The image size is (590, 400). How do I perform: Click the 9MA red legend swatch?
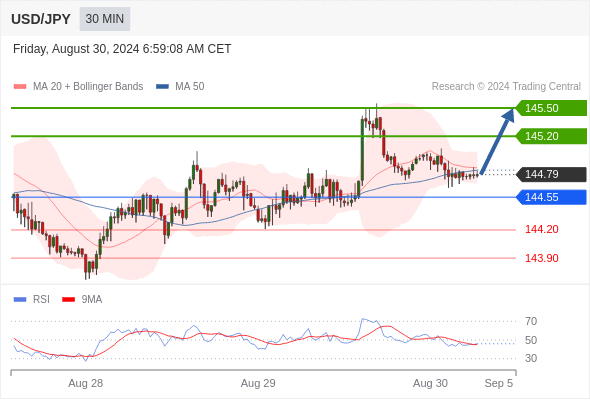point(68,300)
